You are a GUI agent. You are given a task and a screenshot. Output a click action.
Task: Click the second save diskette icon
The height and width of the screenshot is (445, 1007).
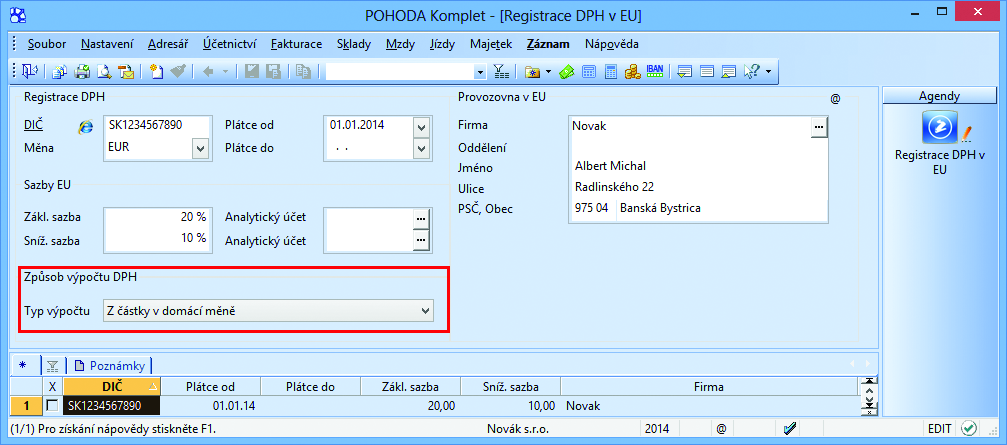(274, 71)
